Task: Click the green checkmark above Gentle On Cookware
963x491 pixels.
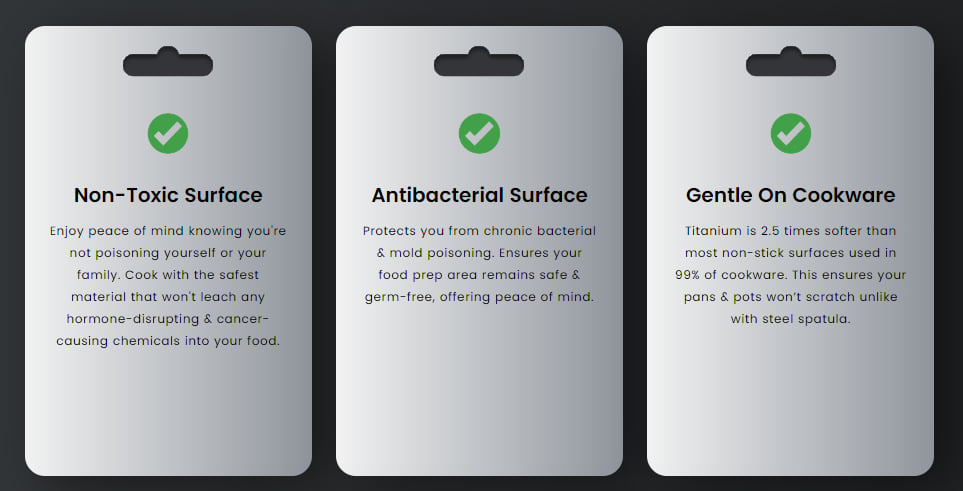Action: [790, 133]
